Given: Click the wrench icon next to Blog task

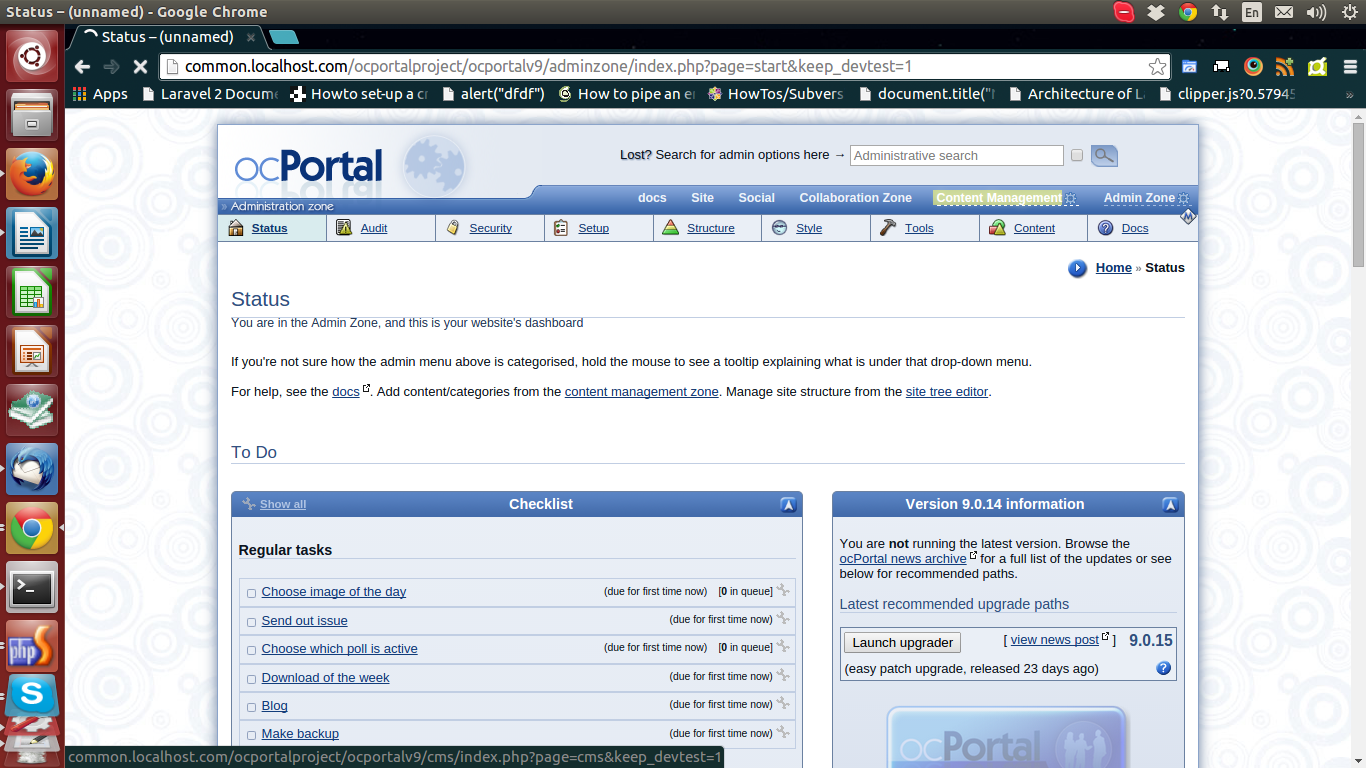Looking at the screenshot, I should (x=783, y=704).
